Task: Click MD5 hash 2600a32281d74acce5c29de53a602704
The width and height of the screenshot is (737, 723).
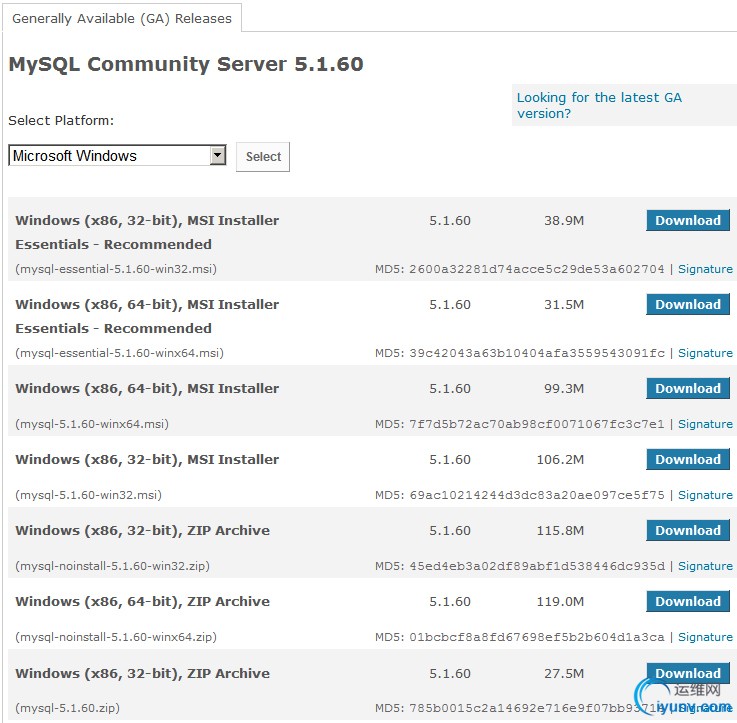Action: coord(537,269)
